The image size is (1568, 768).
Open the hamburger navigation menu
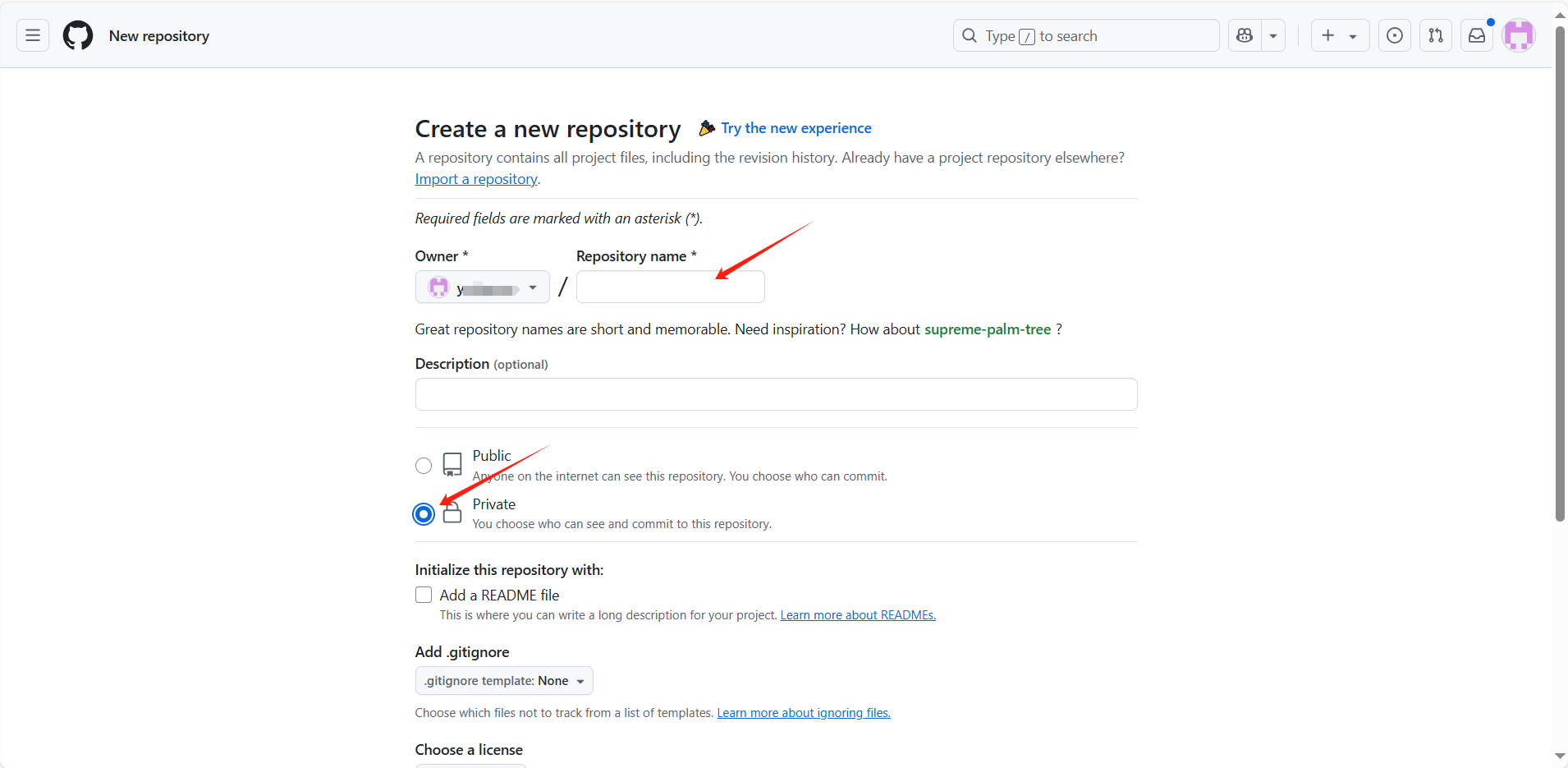point(33,35)
